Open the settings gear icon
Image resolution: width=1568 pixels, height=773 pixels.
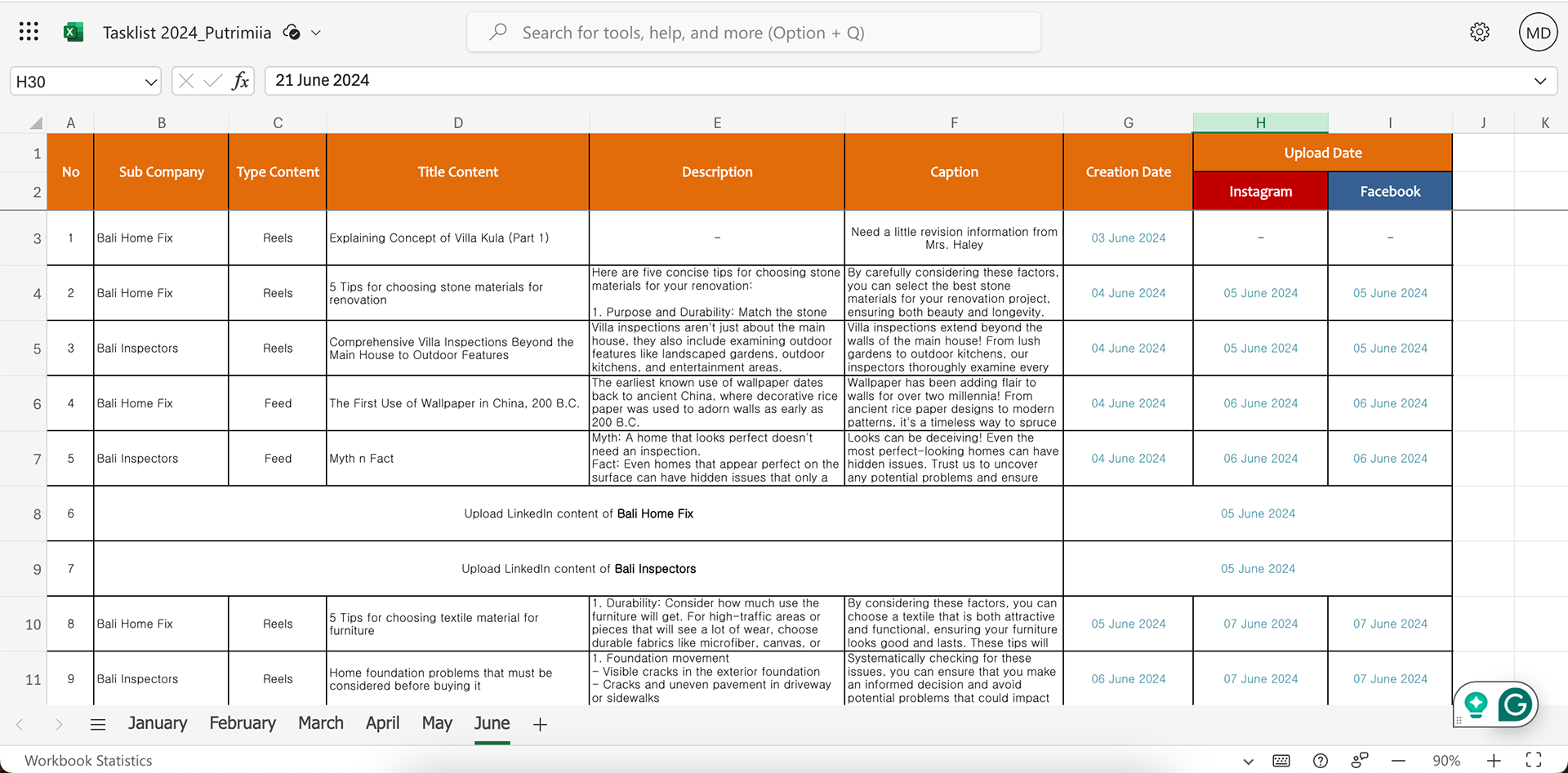[x=1479, y=33]
